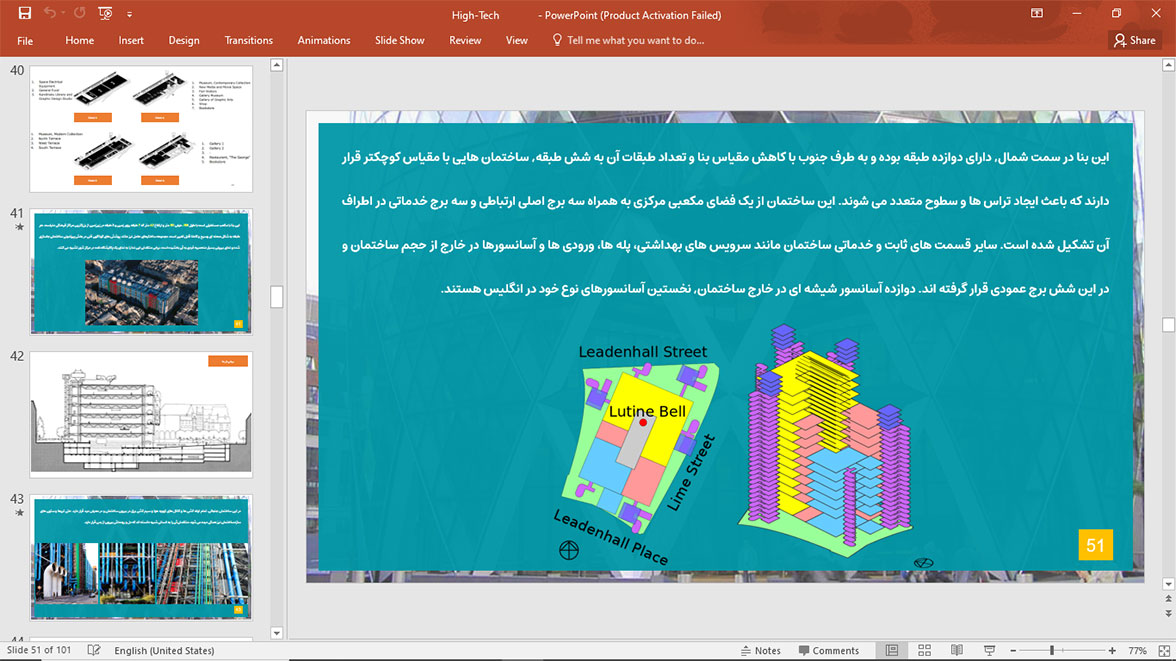Click the zoom slider handle
Image resolution: width=1176 pixels, height=661 pixels.
click(1052, 650)
